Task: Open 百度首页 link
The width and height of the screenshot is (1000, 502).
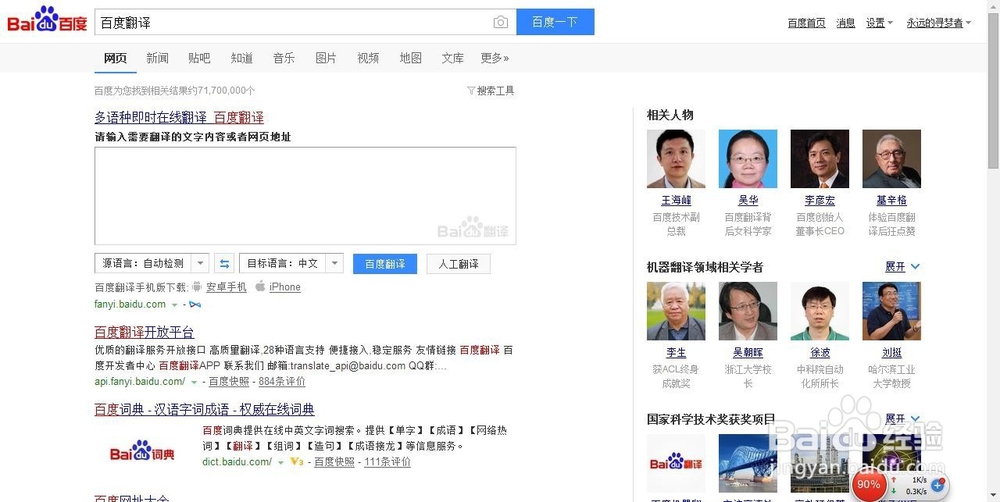Action: (x=806, y=23)
